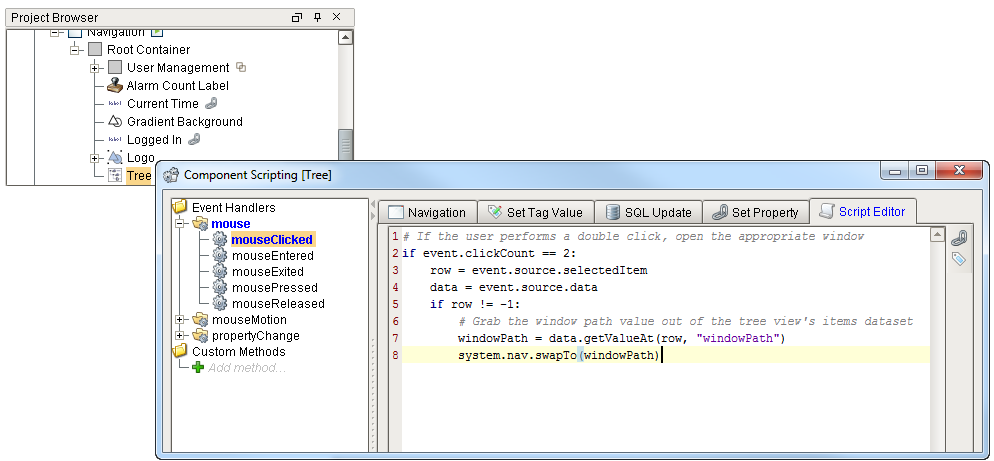Click the mouseReleased gear icon
Viewport: 994px width, 461px height.
[x=220, y=304]
